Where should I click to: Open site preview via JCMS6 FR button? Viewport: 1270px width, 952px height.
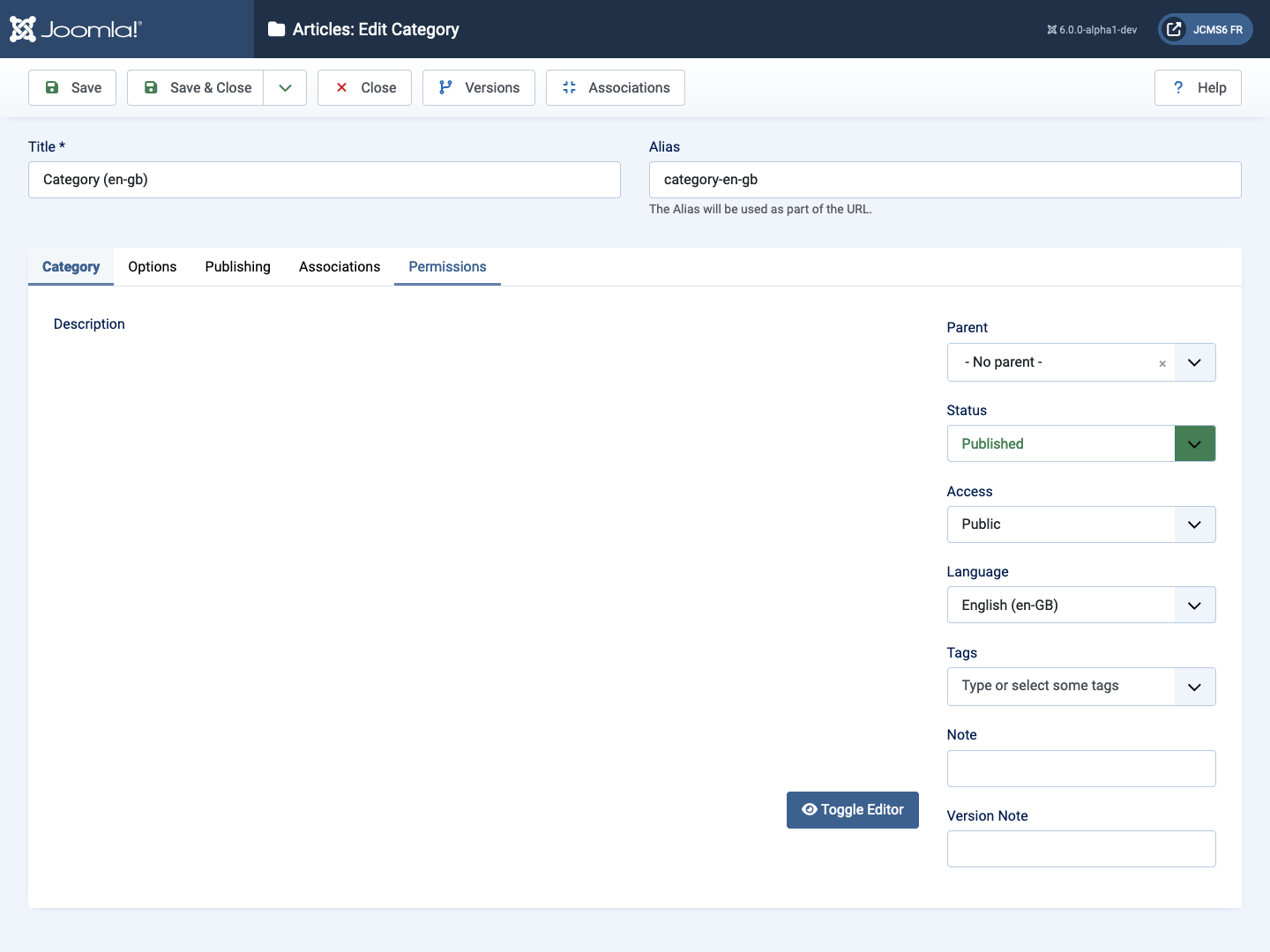[1205, 29]
